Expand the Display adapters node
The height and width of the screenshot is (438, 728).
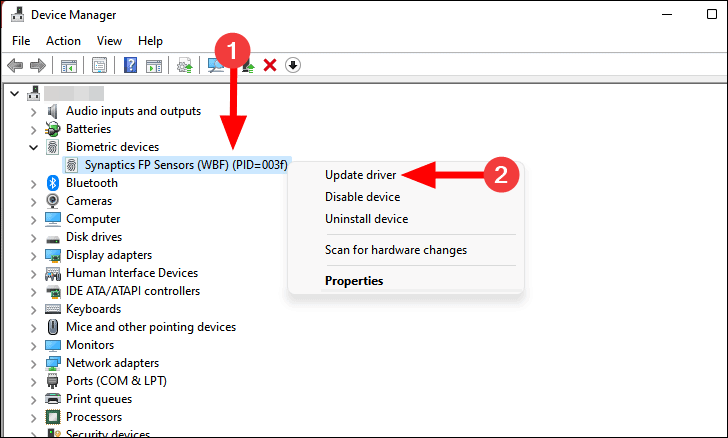tap(33, 255)
